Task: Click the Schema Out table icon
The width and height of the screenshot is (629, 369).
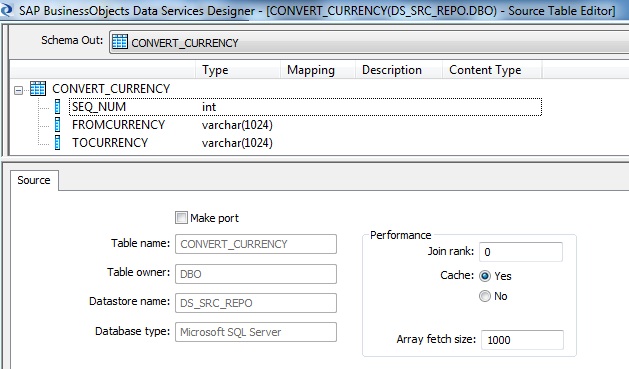Action: (120, 41)
